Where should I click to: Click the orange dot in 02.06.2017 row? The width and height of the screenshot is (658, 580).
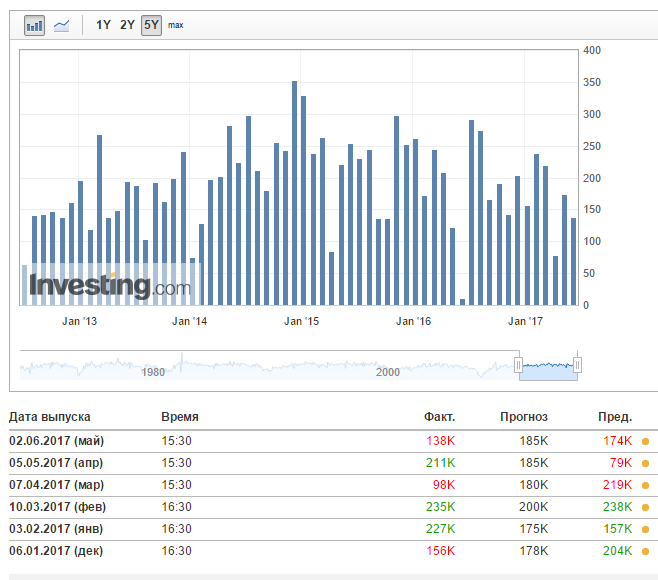point(645,442)
